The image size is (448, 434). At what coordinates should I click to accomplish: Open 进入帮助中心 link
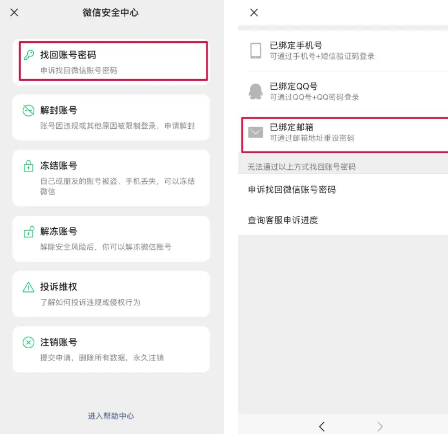tap(111, 416)
